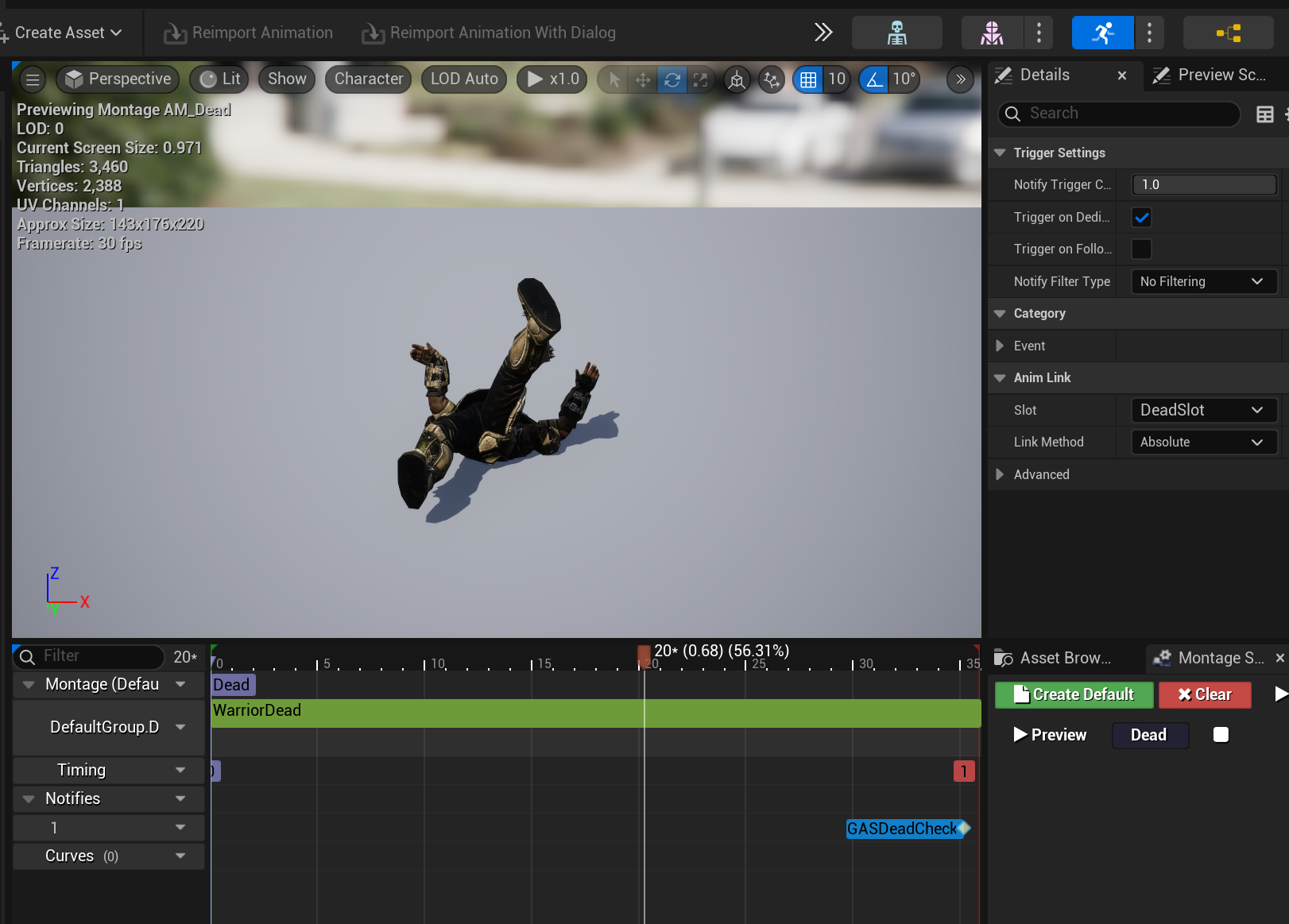Open the Character menu

(368, 79)
